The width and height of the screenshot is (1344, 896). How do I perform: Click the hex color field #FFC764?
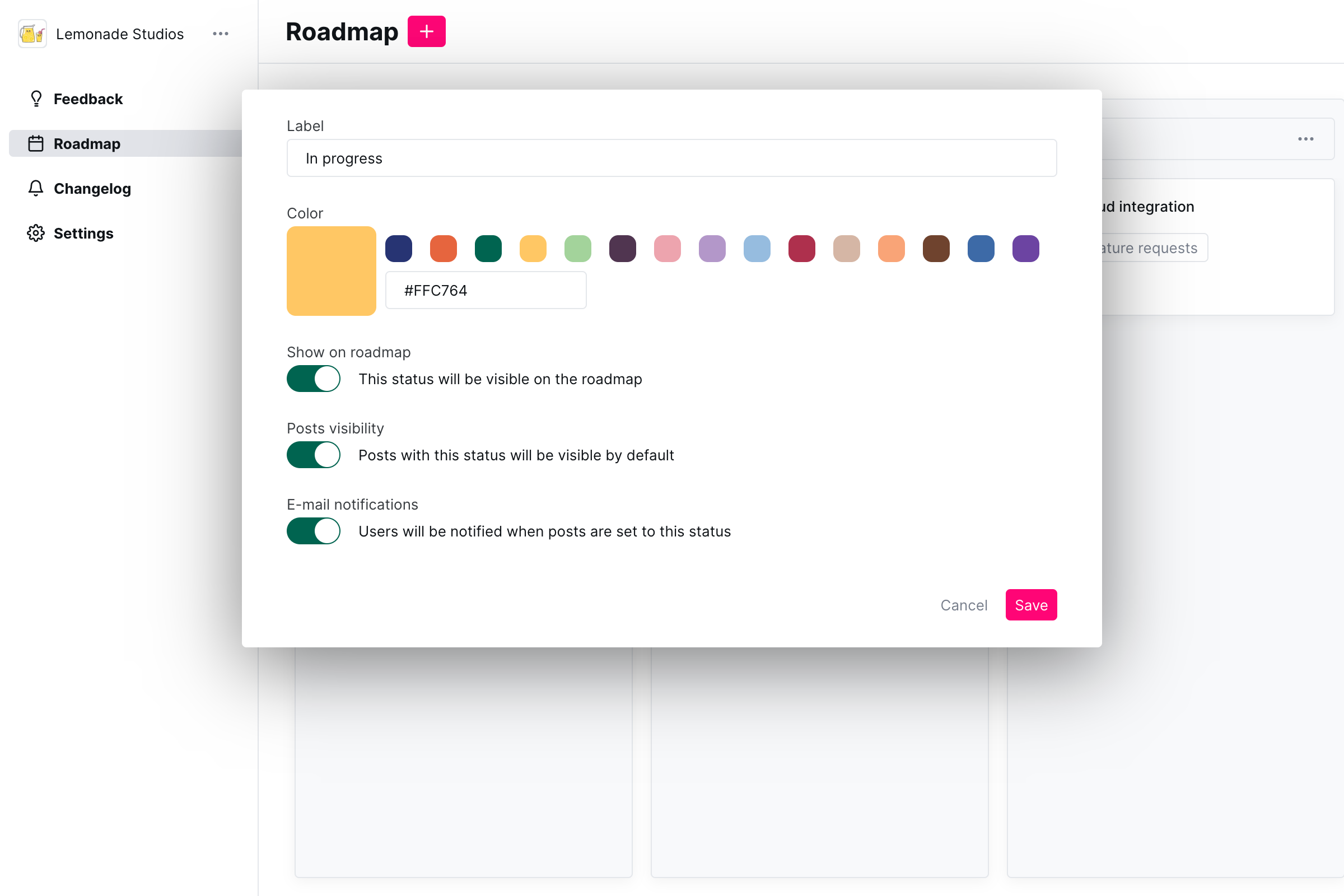tap(486, 290)
